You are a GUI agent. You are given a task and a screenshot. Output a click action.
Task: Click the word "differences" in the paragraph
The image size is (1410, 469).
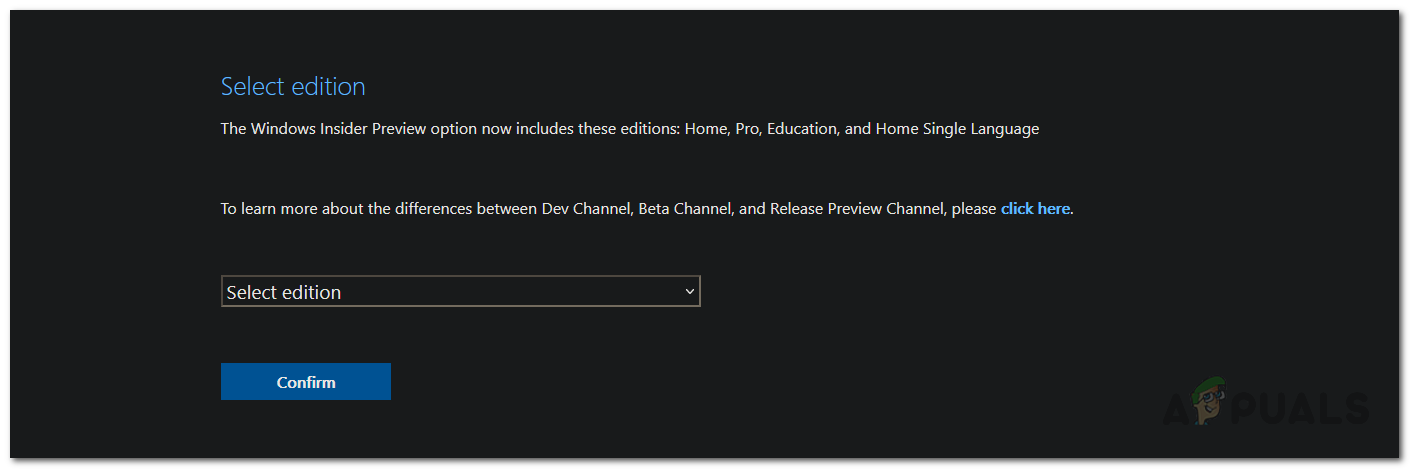pos(433,209)
